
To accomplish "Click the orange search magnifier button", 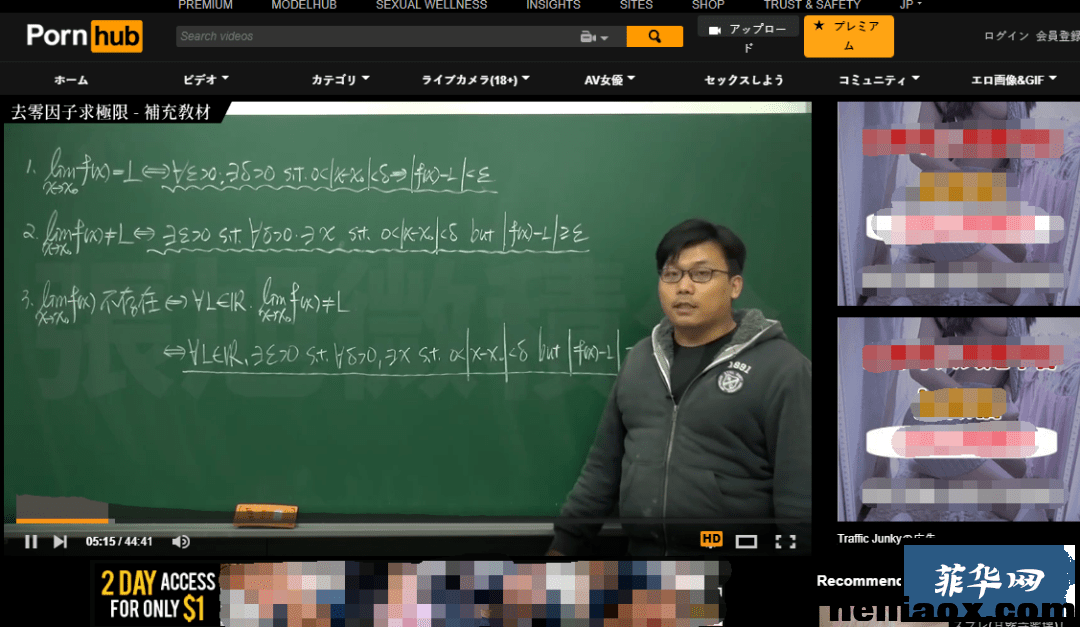I will pos(654,37).
